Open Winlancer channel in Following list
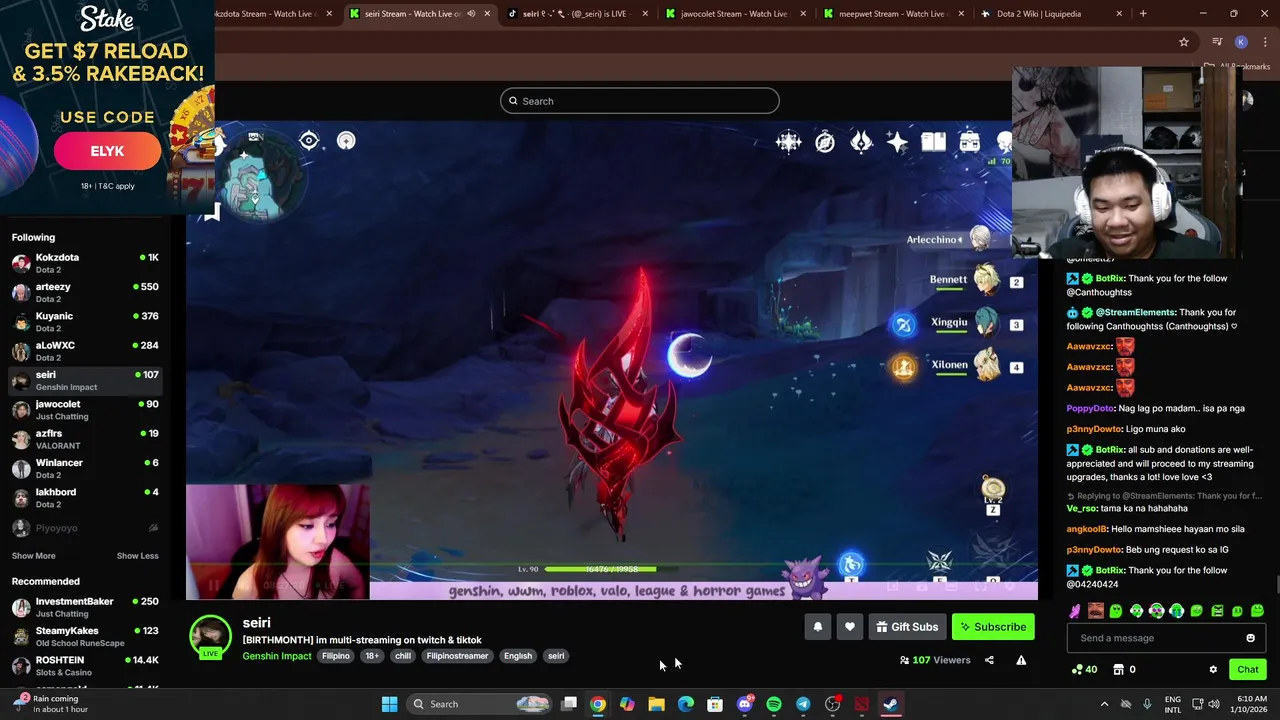This screenshot has width=1280, height=720. click(x=85, y=468)
